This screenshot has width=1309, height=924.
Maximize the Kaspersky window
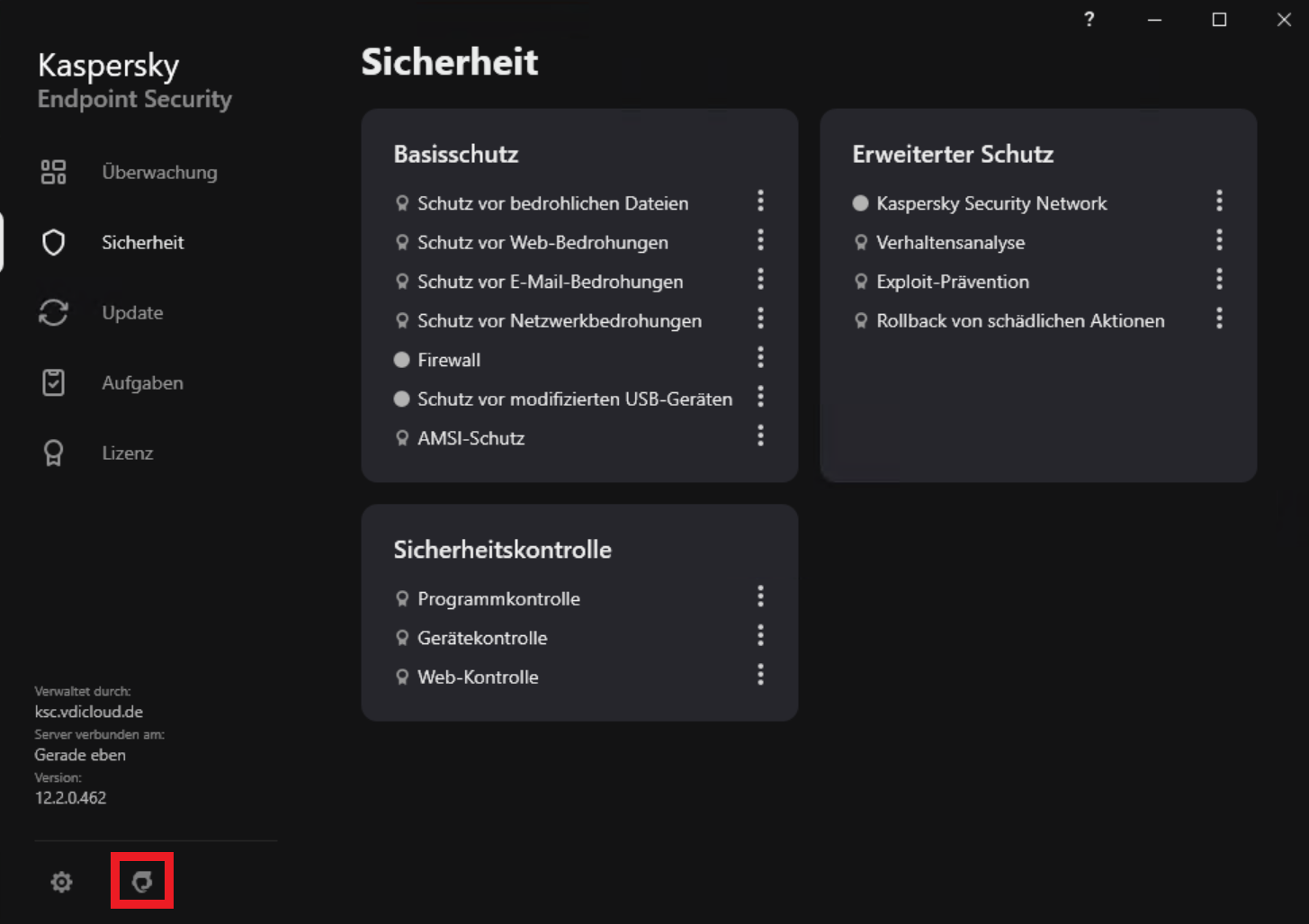click(1219, 20)
